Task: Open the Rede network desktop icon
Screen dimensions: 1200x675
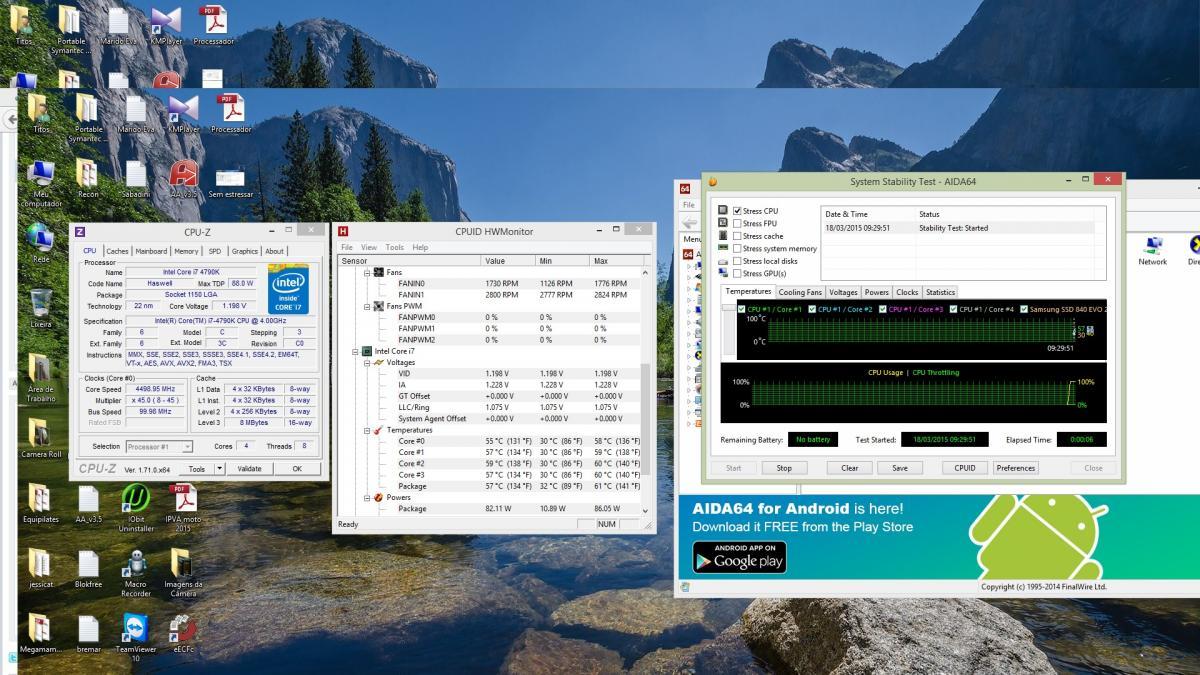Action: point(41,238)
